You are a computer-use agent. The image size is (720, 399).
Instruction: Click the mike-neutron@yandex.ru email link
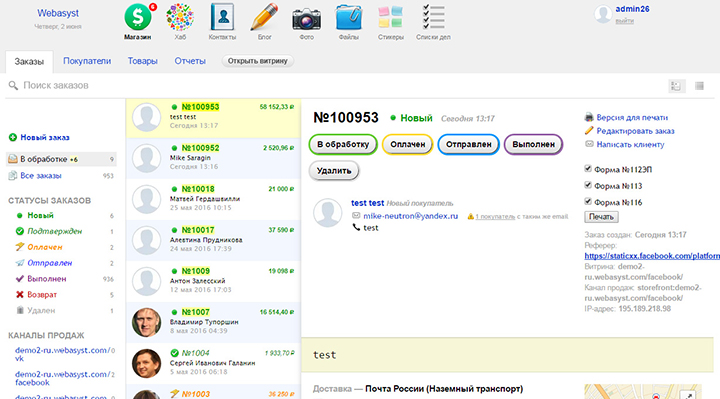tap(411, 216)
